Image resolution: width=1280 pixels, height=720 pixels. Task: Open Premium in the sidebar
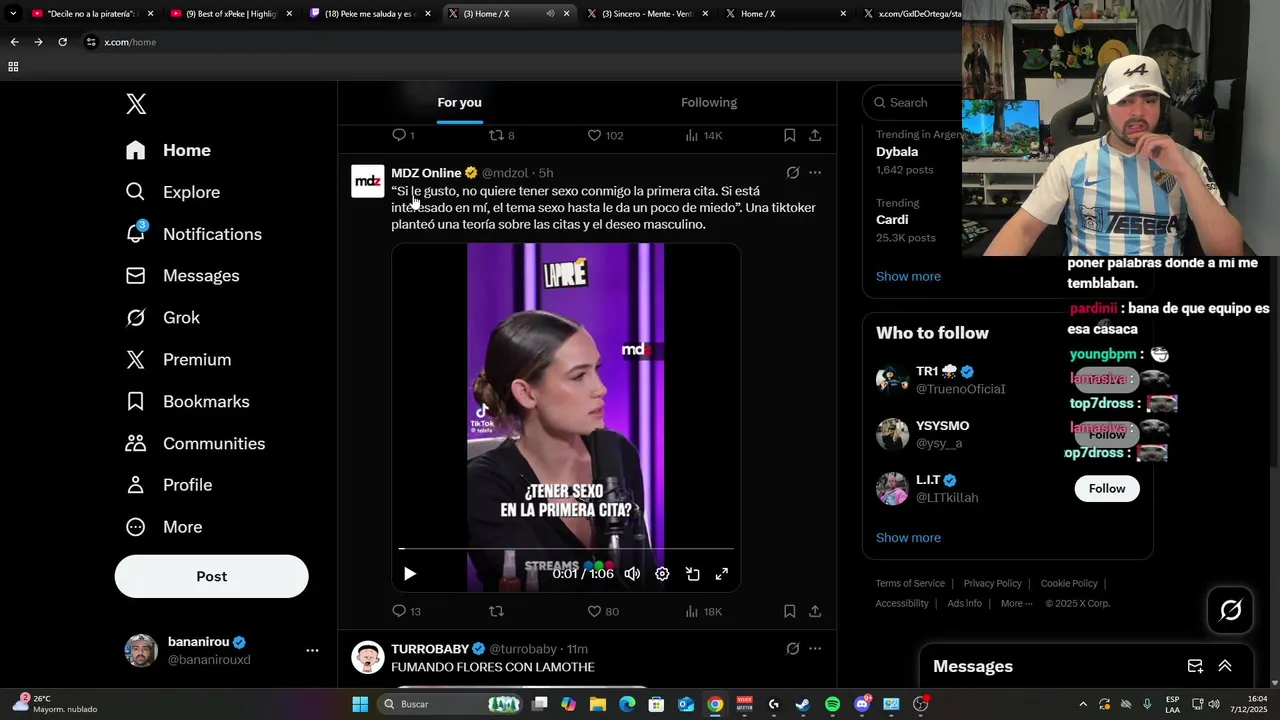pyautogui.click(x=178, y=360)
